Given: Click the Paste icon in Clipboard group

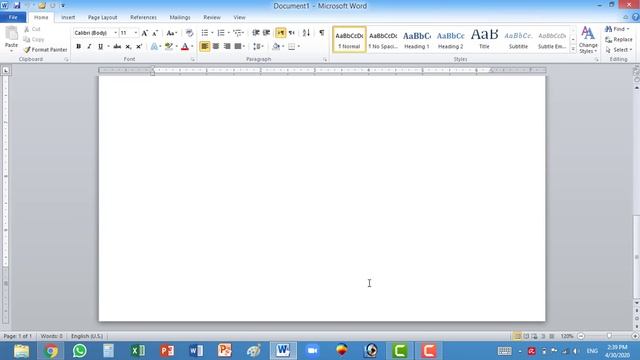Looking at the screenshot, I should tap(11, 34).
